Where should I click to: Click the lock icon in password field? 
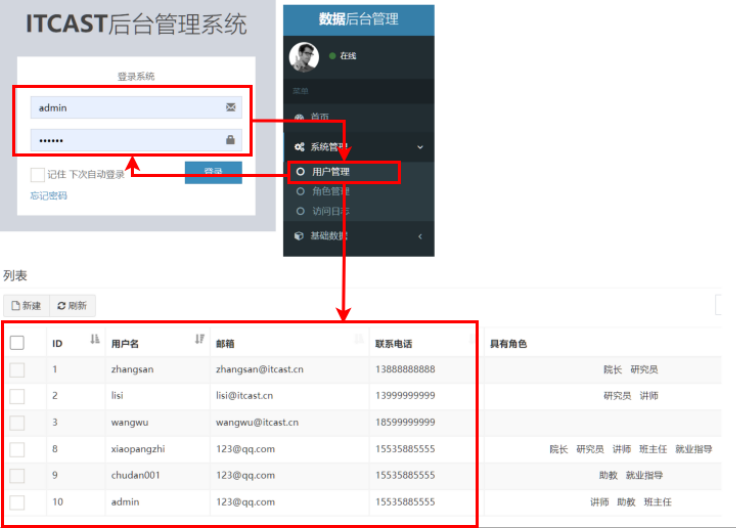231,140
